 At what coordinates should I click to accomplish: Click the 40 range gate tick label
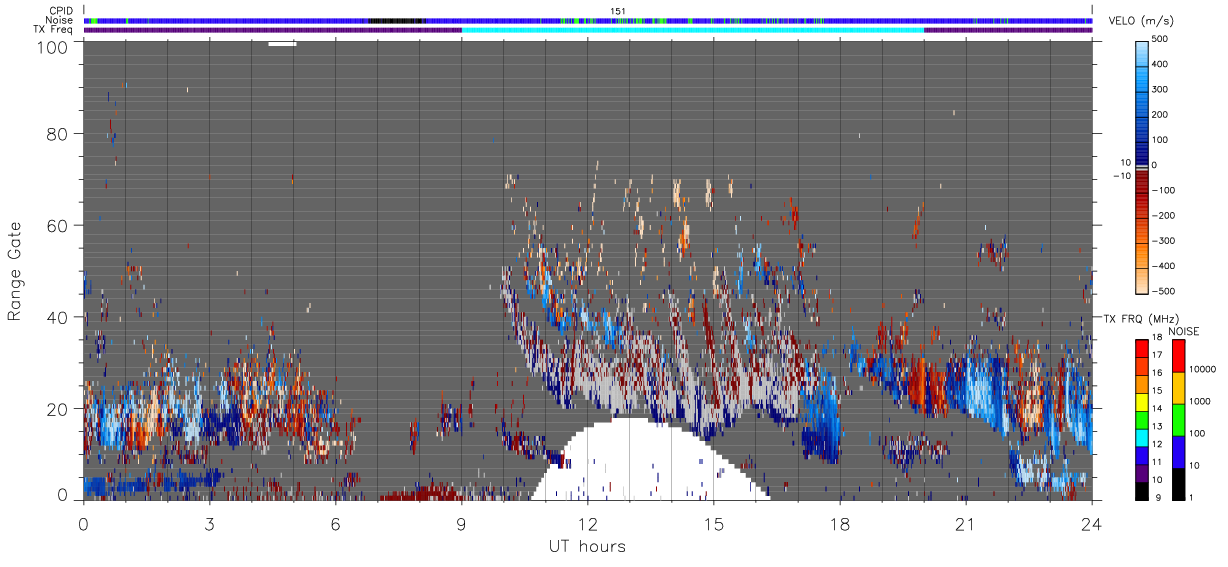(55, 317)
